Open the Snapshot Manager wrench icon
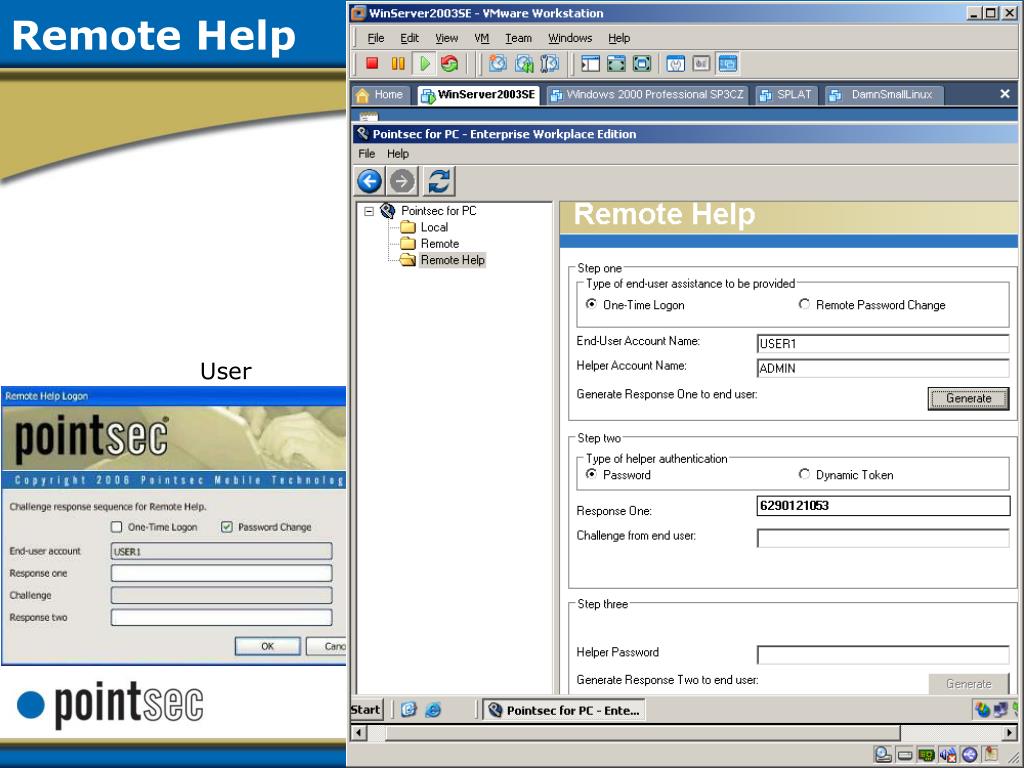The height and width of the screenshot is (768, 1024). click(550, 63)
